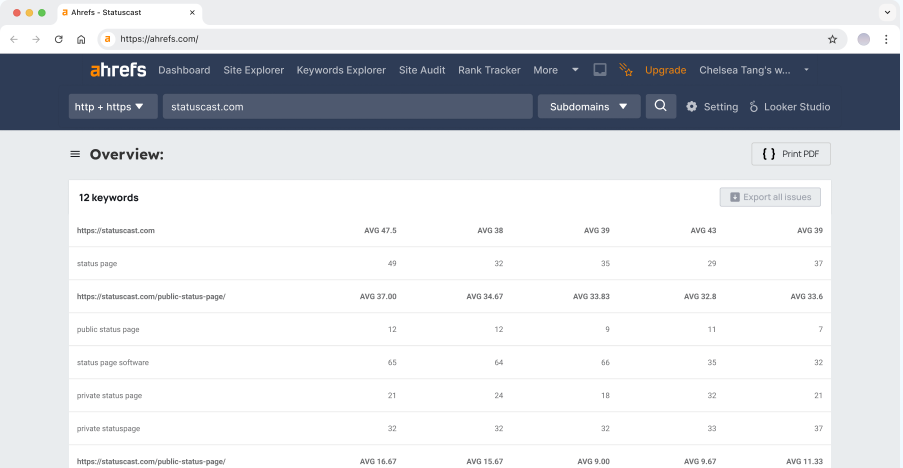This screenshot has height=468, width=903.
Task: Select the "status page software" keyword
Action: point(113,362)
